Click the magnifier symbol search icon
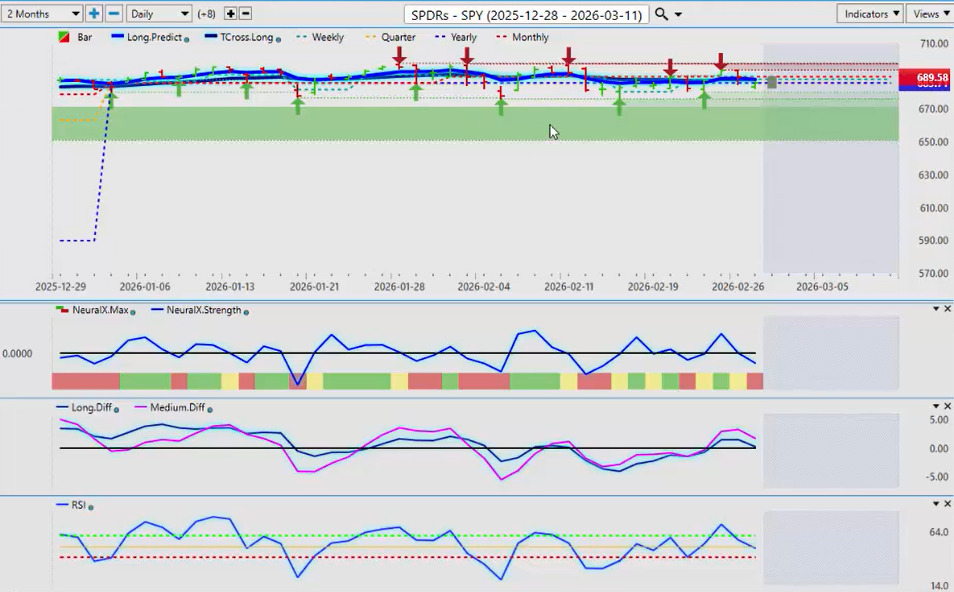The image size is (954, 592). (x=661, y=14)
